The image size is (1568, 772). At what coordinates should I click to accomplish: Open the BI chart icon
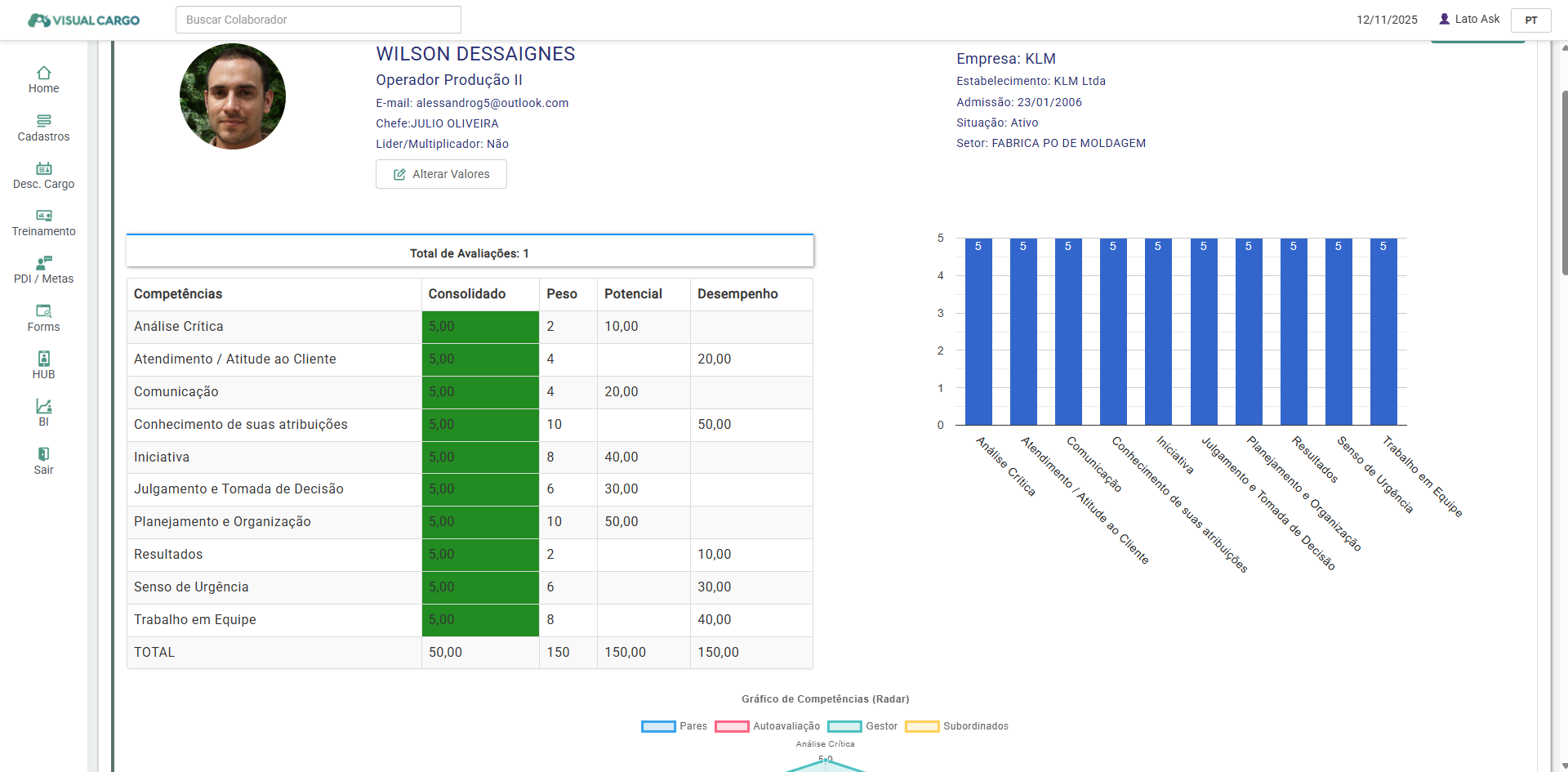tap(44, 406)
